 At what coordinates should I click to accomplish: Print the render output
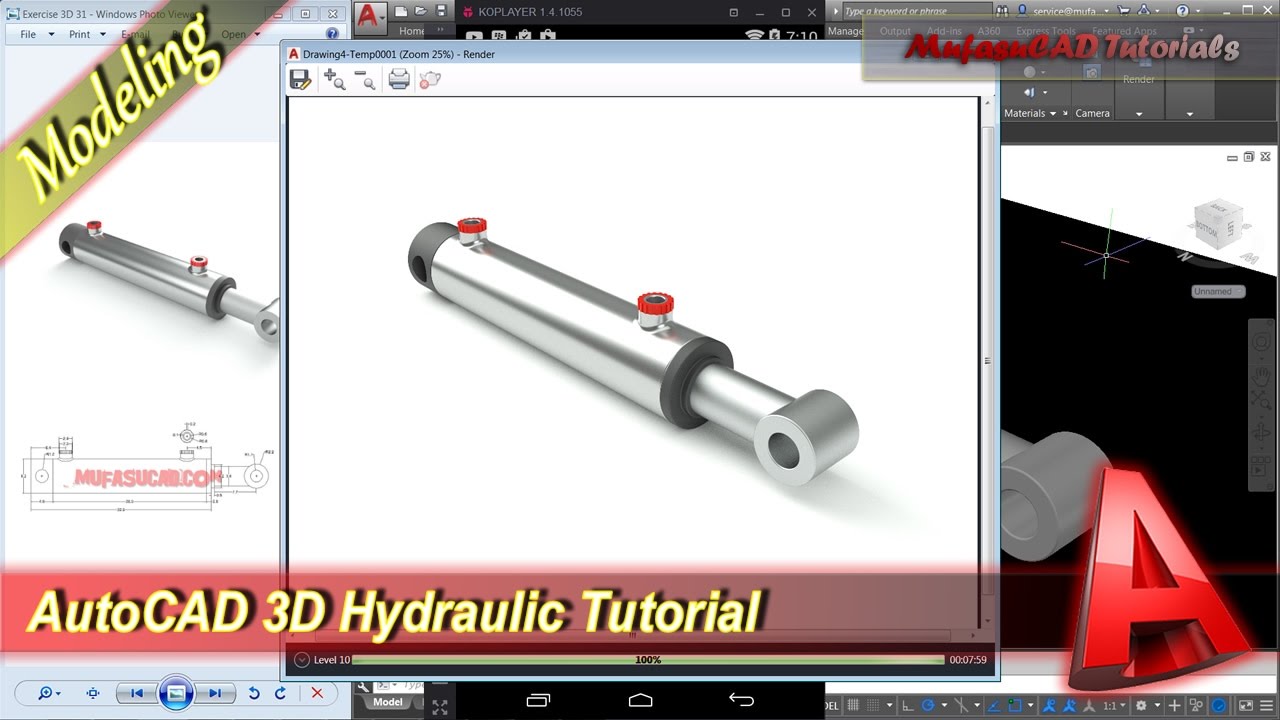pyautogui.click(x=399, y=80)
